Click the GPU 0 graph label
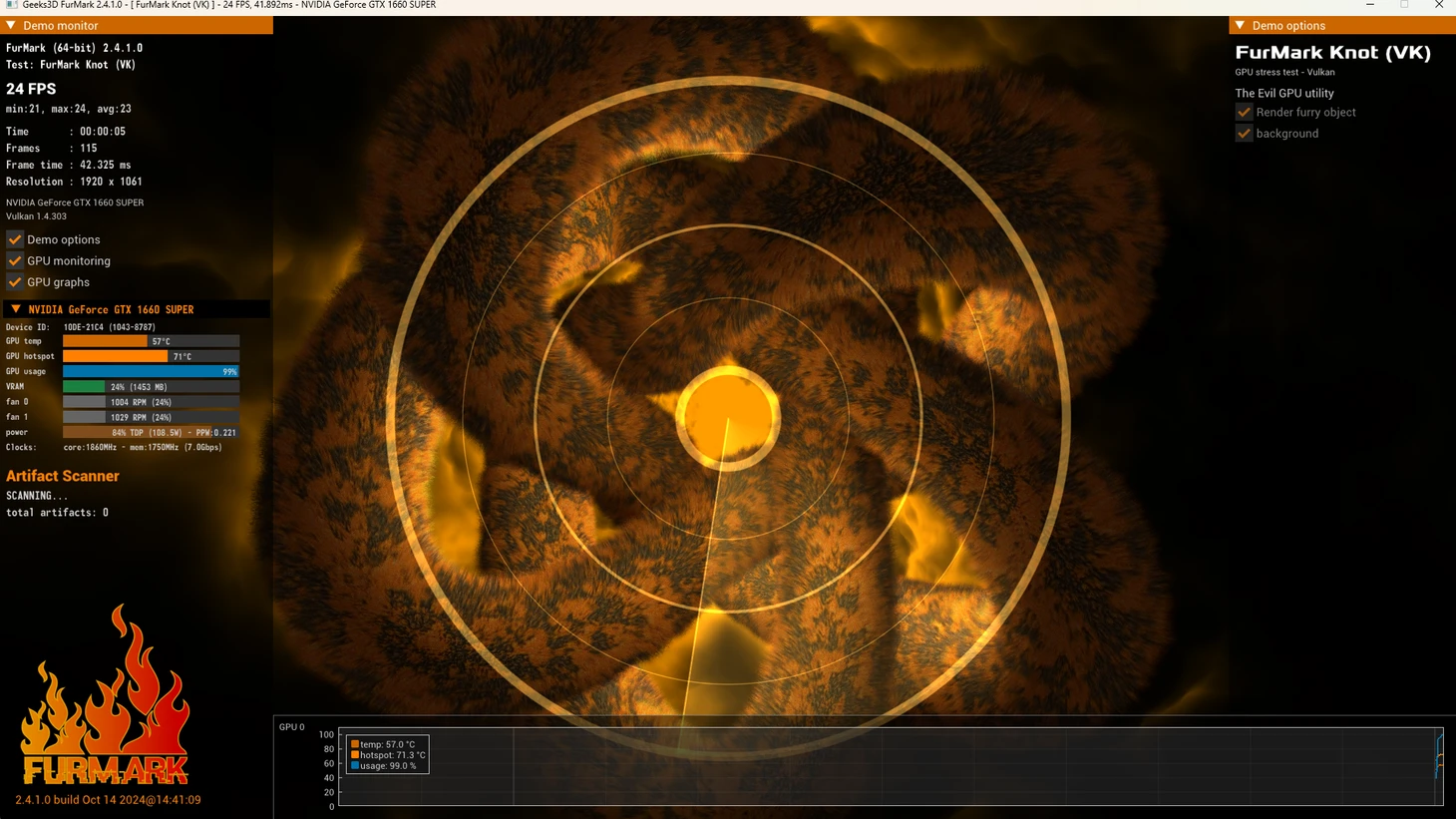 point(292,727)
